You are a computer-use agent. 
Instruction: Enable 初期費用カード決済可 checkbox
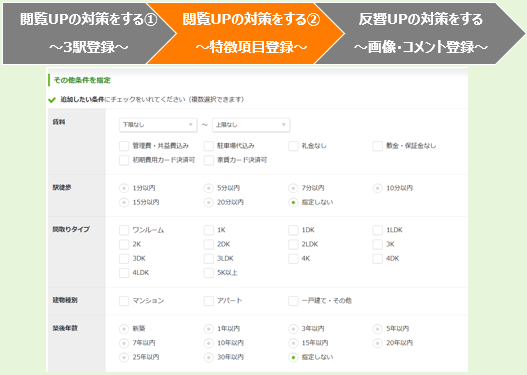[124, 160]
